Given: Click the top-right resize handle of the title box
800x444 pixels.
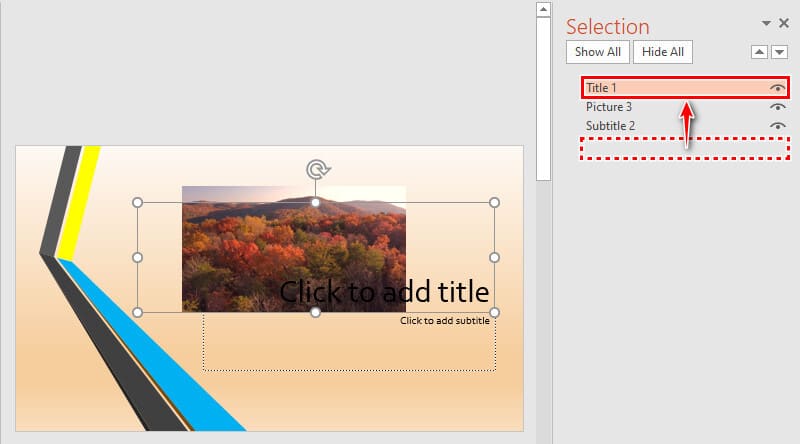Looking at the screenshot, I should (x=494, y=203).
